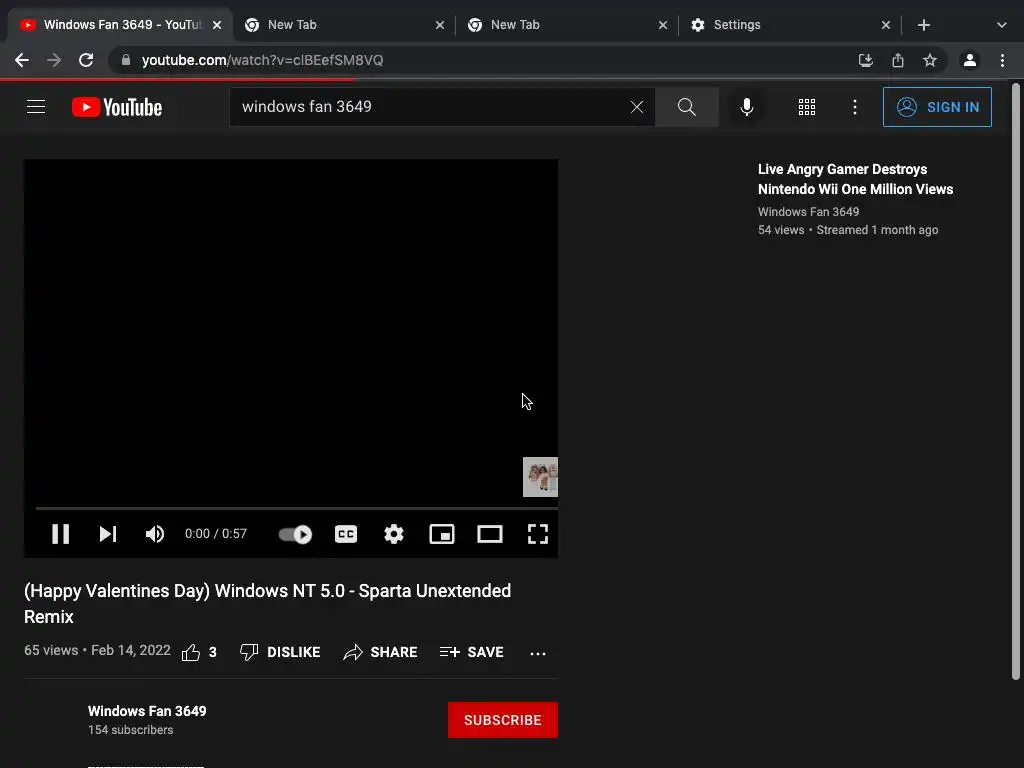Click the video title text

(268, 603)
